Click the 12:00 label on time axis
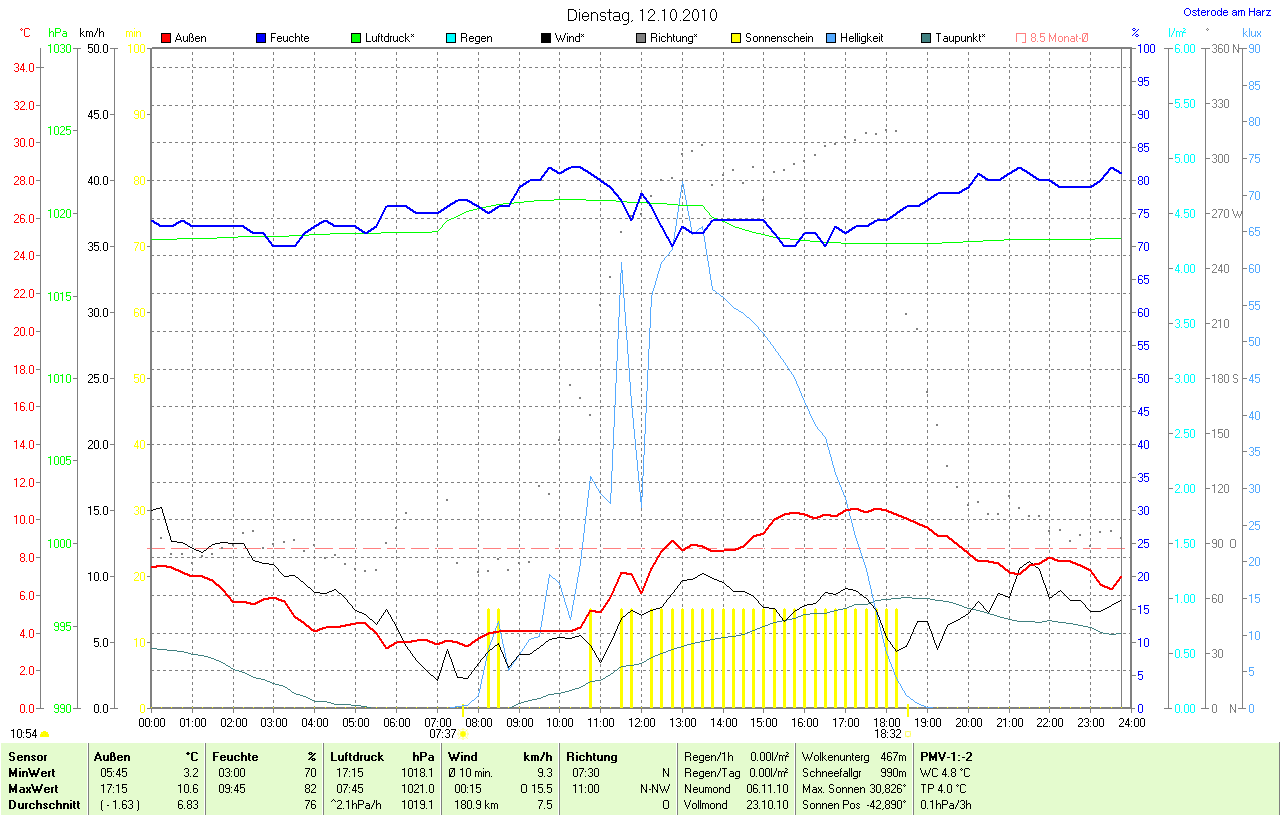This screenshot has width=1280, height=815. pos(640,722)
